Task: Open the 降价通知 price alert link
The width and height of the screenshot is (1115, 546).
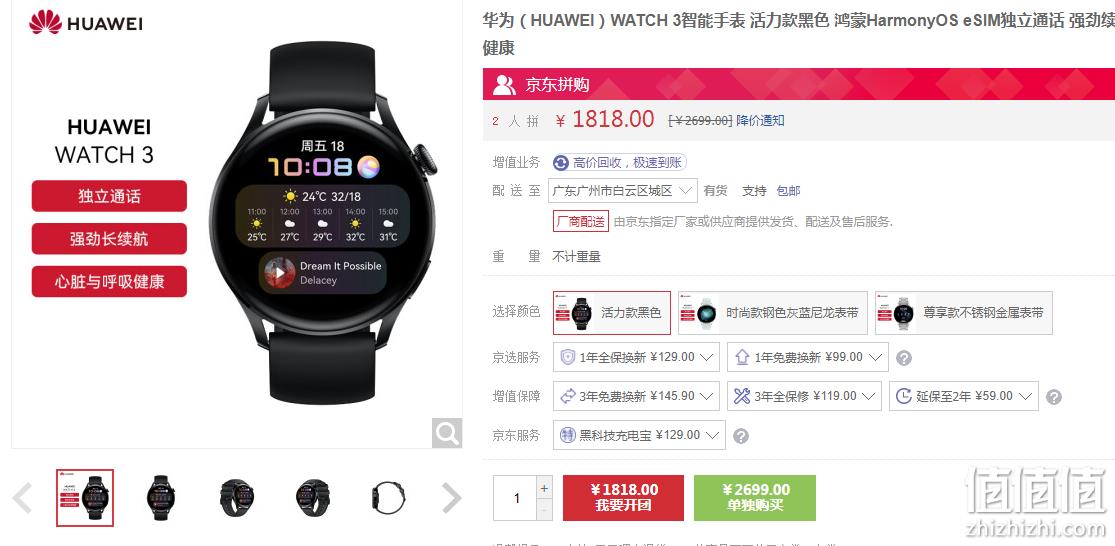Action: point(760,121)
